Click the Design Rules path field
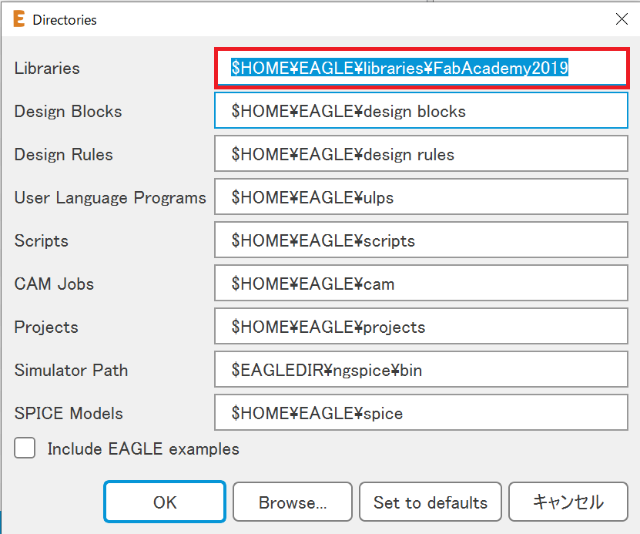This screenshot has height=534, width=640. [x=421, y=154]
